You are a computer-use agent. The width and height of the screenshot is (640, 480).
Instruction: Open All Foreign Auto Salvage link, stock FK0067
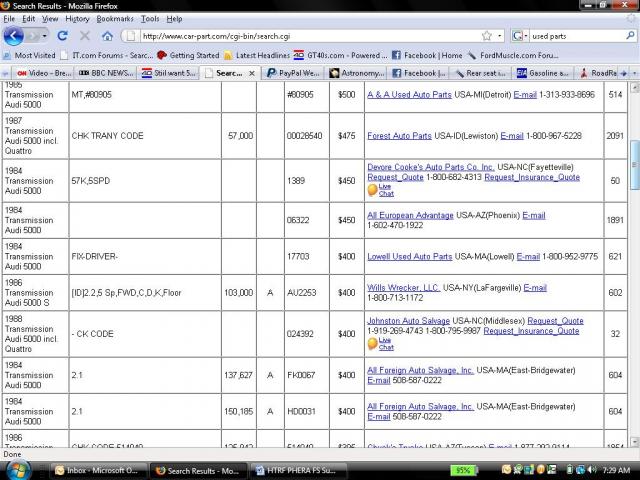pyautogui.click(x=420, y=370)
